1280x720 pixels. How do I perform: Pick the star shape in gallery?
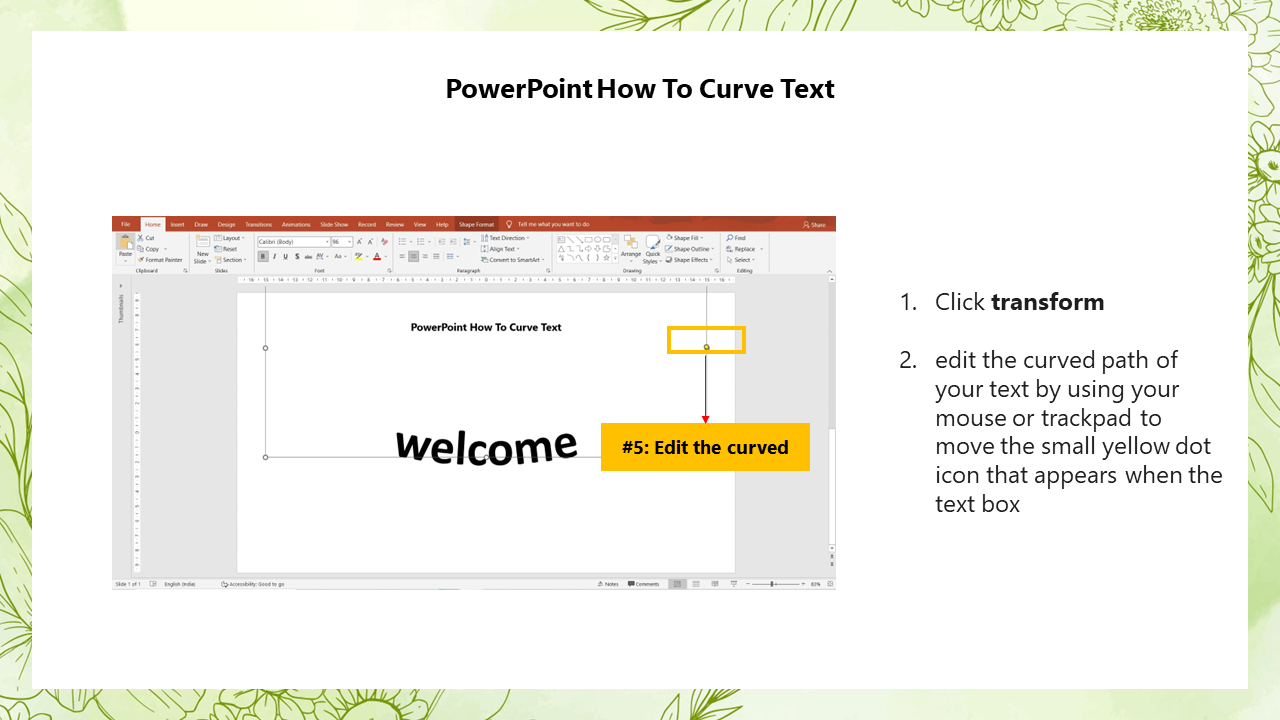tap(606, 258)
